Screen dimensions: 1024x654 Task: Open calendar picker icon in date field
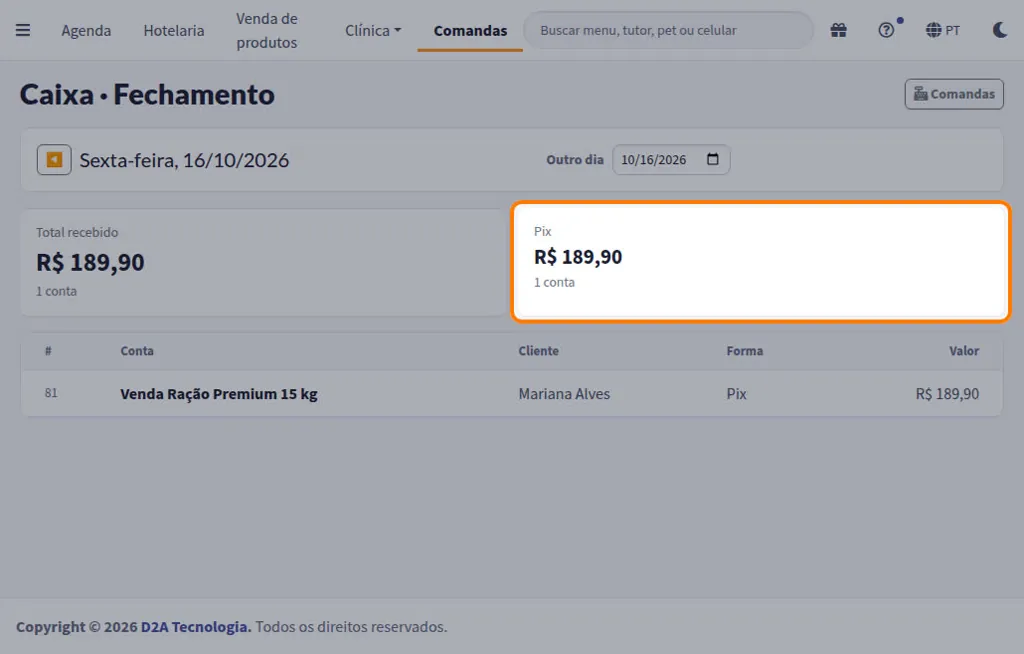click(x=713, y=159)
